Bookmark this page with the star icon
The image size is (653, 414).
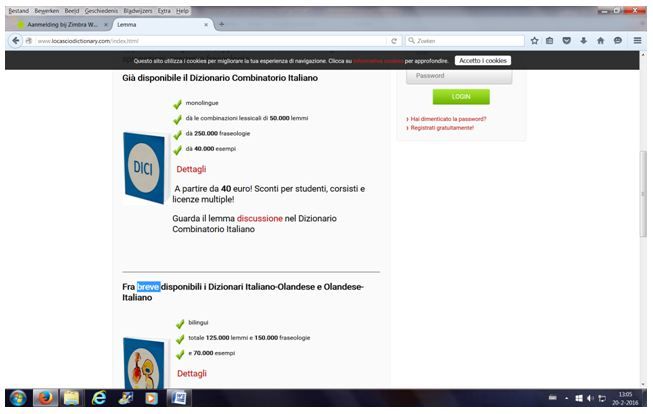pyautogui.click(x=534, y=40)
